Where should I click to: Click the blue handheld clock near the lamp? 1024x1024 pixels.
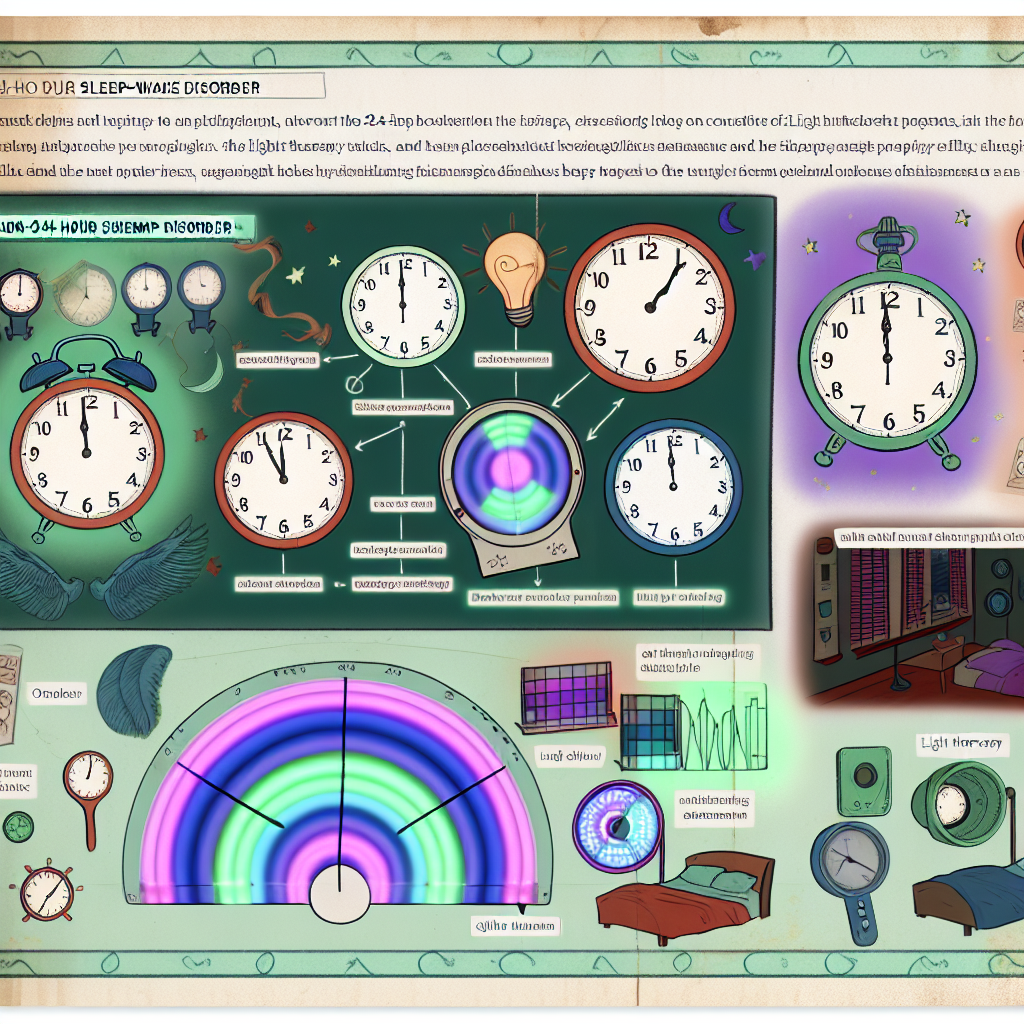pos(848,862)
